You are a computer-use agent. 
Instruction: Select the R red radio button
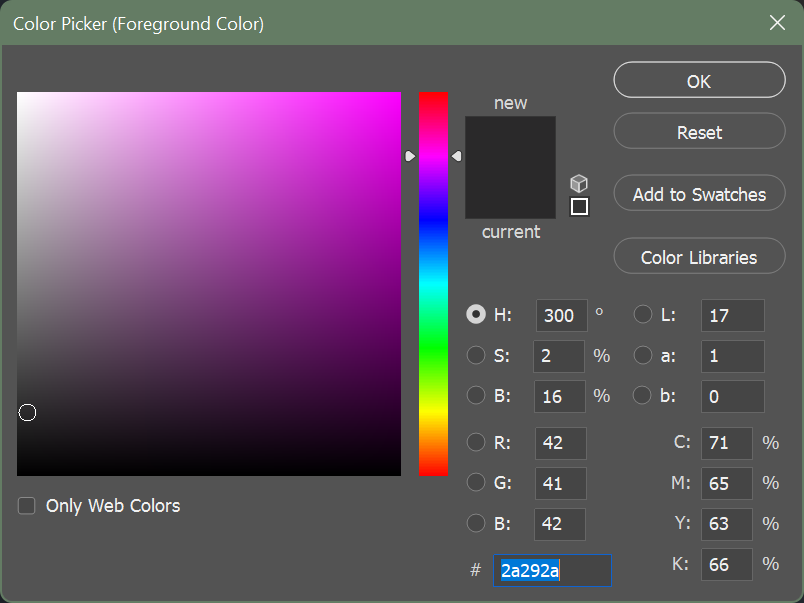click(476, 443)
